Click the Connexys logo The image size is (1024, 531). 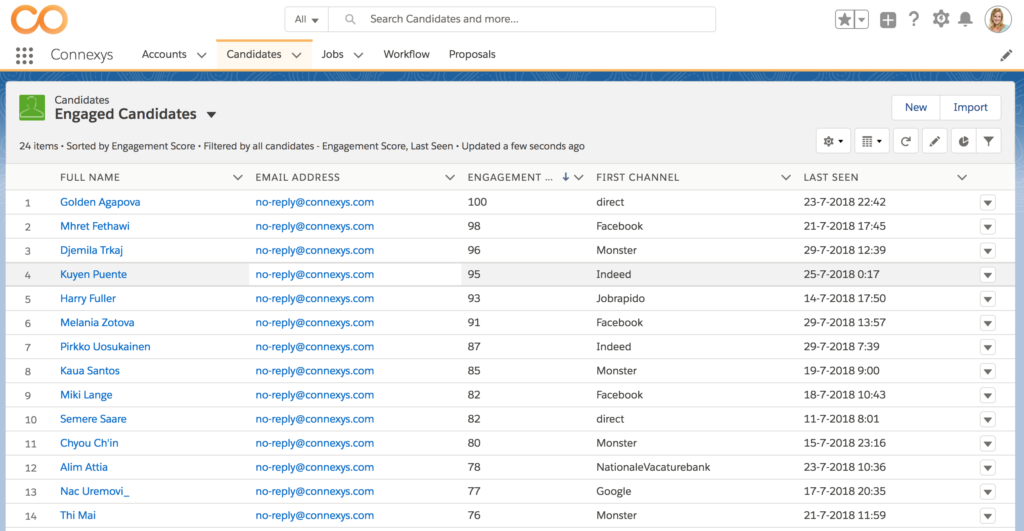click(x=39, y=19)
